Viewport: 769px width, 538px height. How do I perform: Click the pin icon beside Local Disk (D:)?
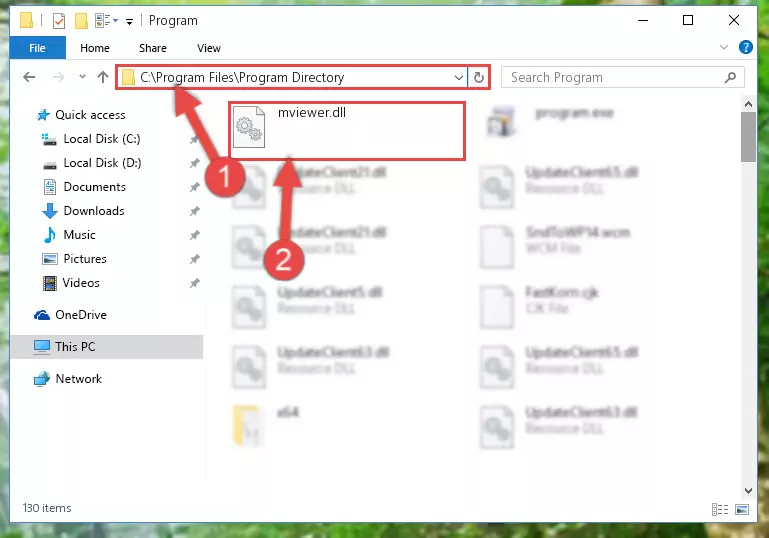pos(195,163)
